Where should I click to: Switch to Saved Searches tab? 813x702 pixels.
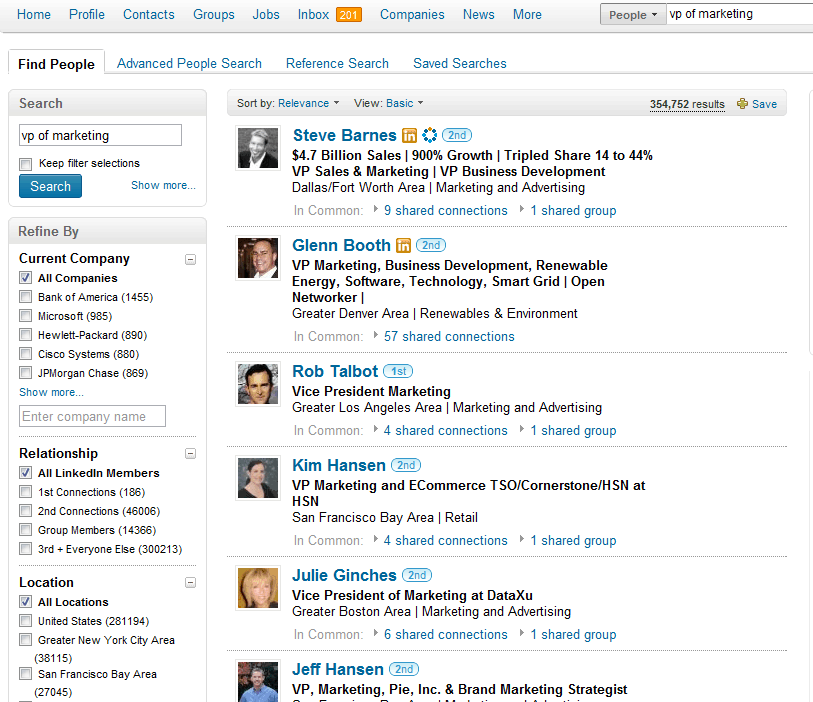click(459, 63)
